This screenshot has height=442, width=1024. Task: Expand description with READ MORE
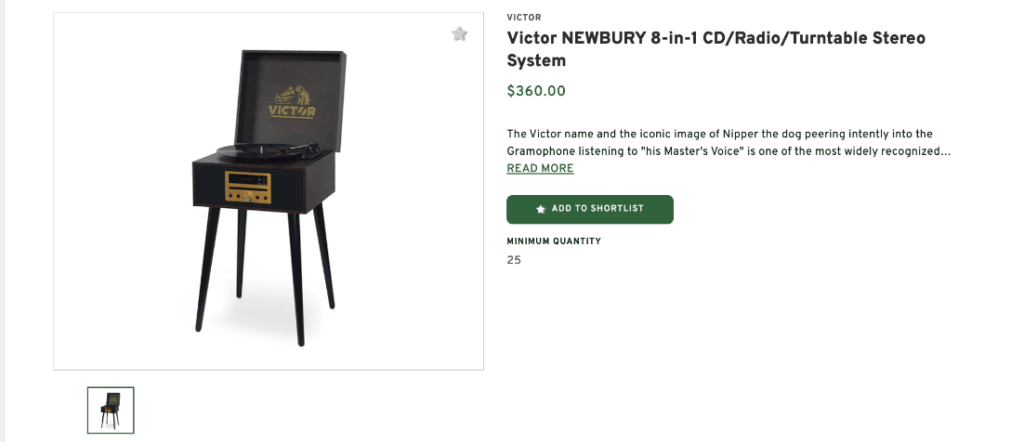[x=540, y=169]
